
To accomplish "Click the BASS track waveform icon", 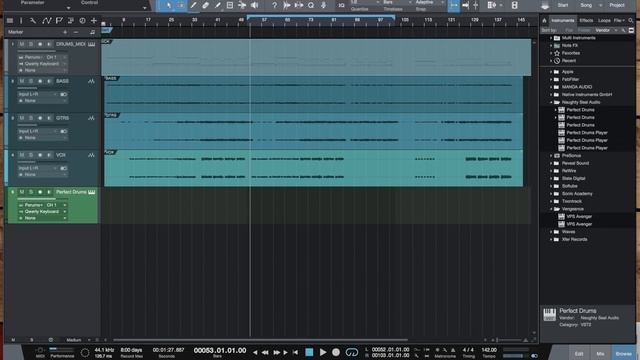I will pyautogui.click(x=91, y=81).
